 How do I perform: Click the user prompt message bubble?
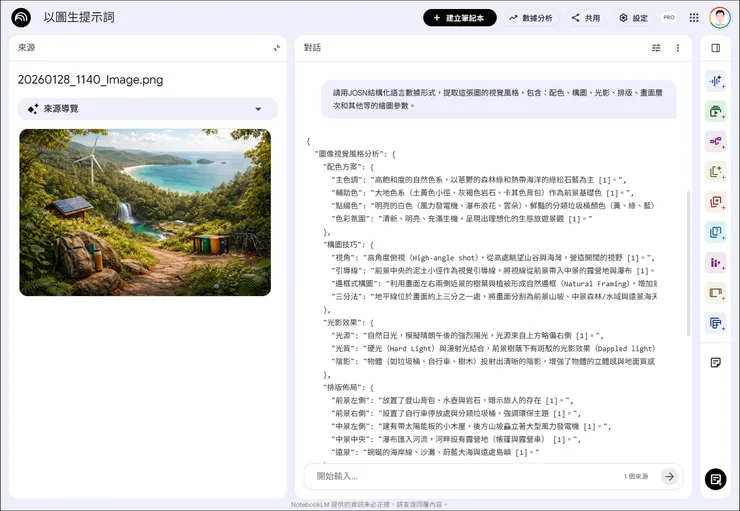point(498,99)
